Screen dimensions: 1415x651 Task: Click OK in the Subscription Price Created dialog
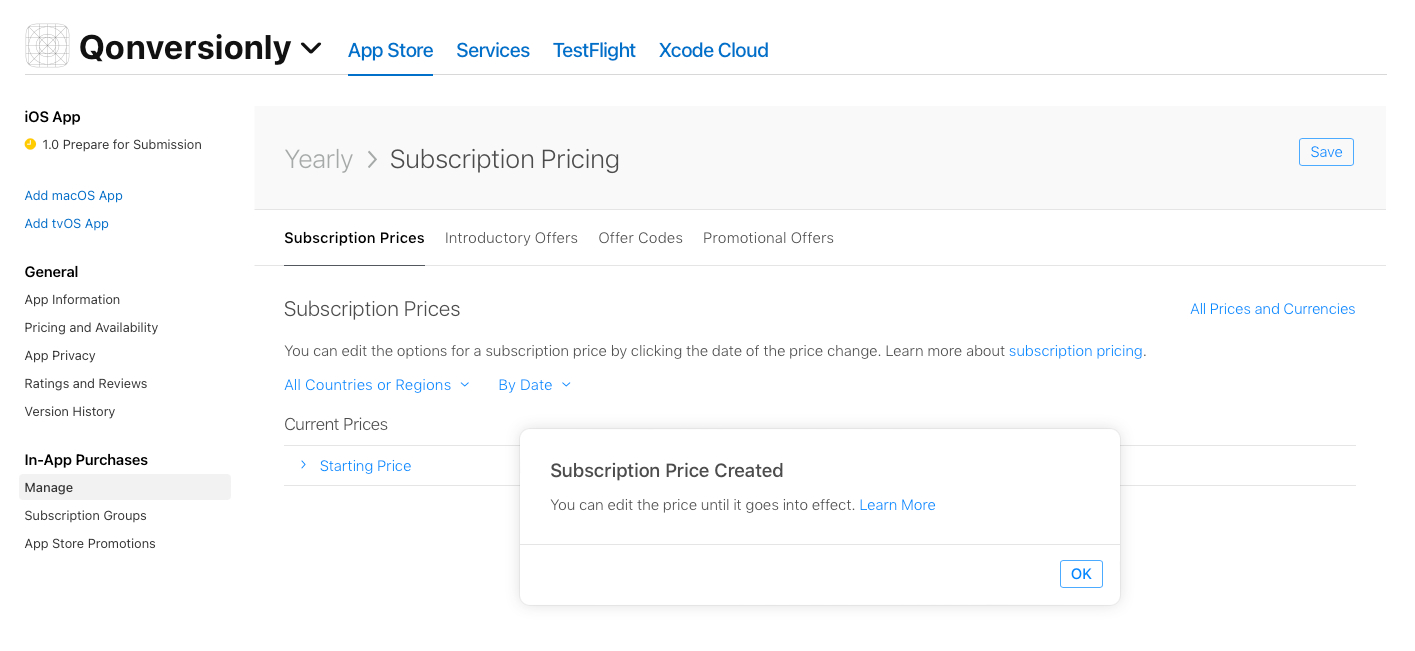pyautogui.click(x=1081, y=574)
